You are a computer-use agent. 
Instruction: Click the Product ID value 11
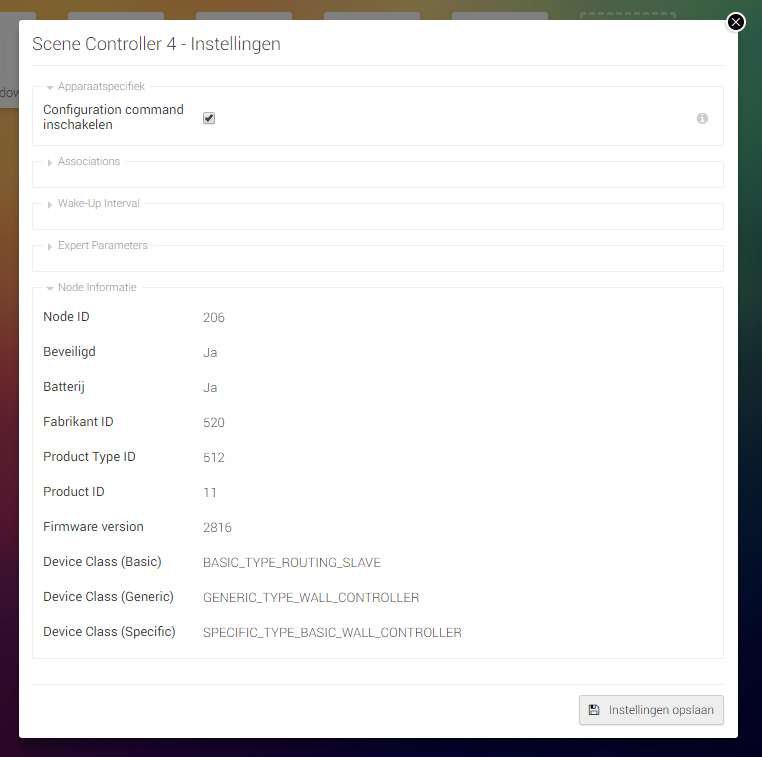click(x=210, y=492)
